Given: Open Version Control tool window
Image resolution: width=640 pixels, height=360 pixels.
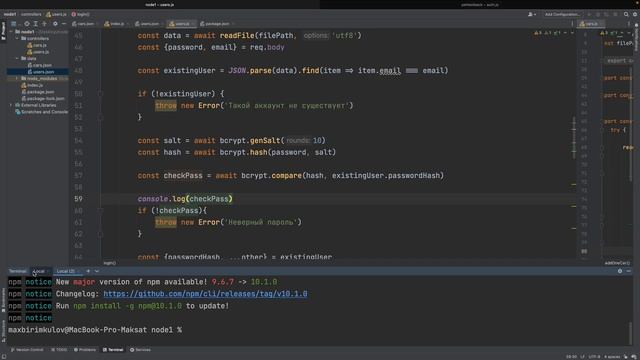Looking at the screenshot, I should point(27,350).
